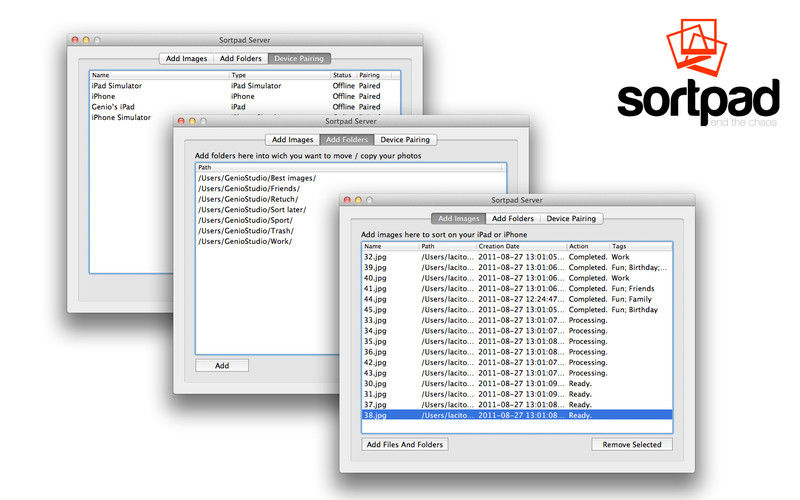Viewport: 800px width, 500px height.
Task: Select row 44.jpg
Action: [517, 299]
